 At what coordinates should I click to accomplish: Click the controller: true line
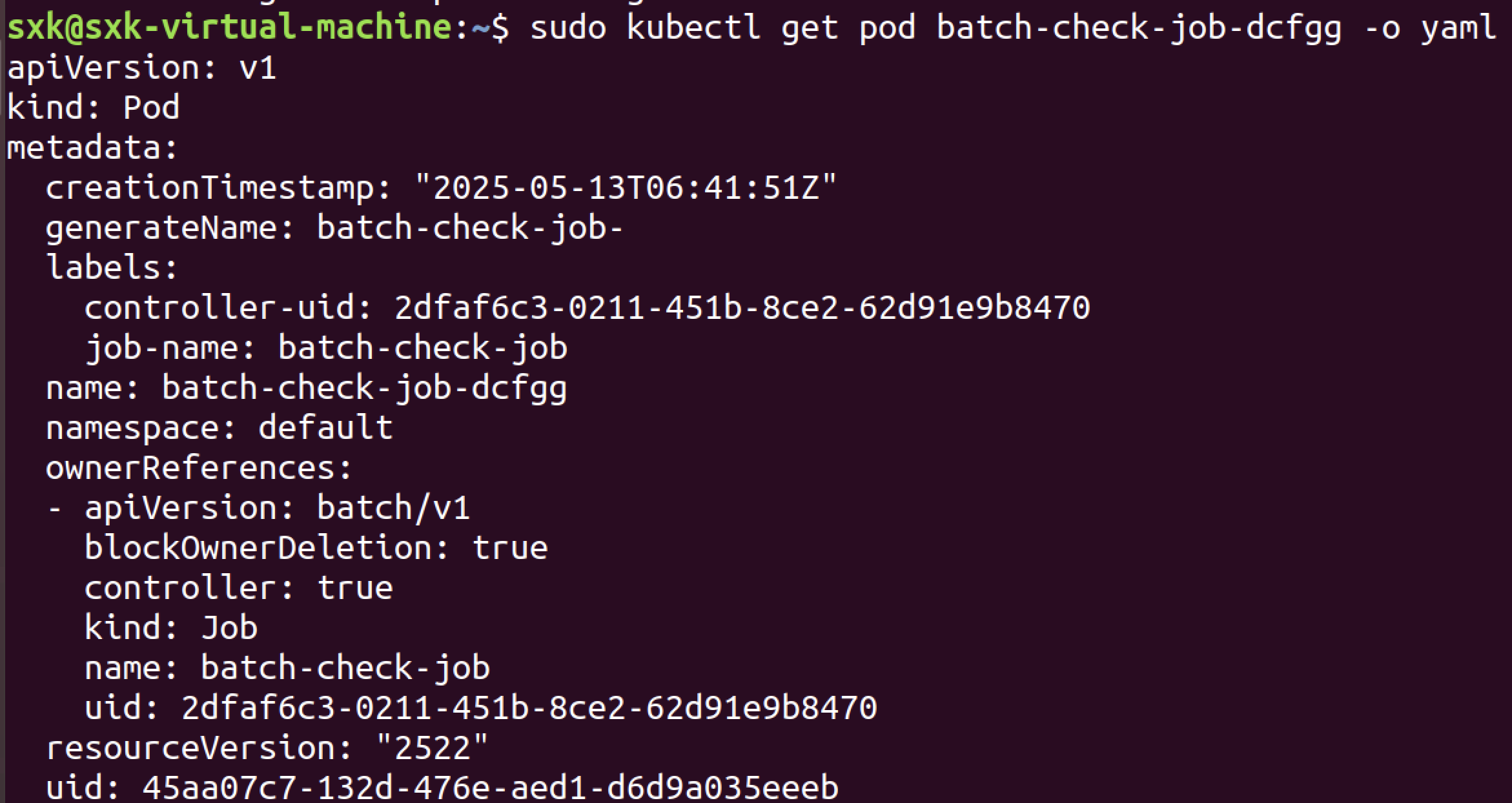click(x=238, y=588)
